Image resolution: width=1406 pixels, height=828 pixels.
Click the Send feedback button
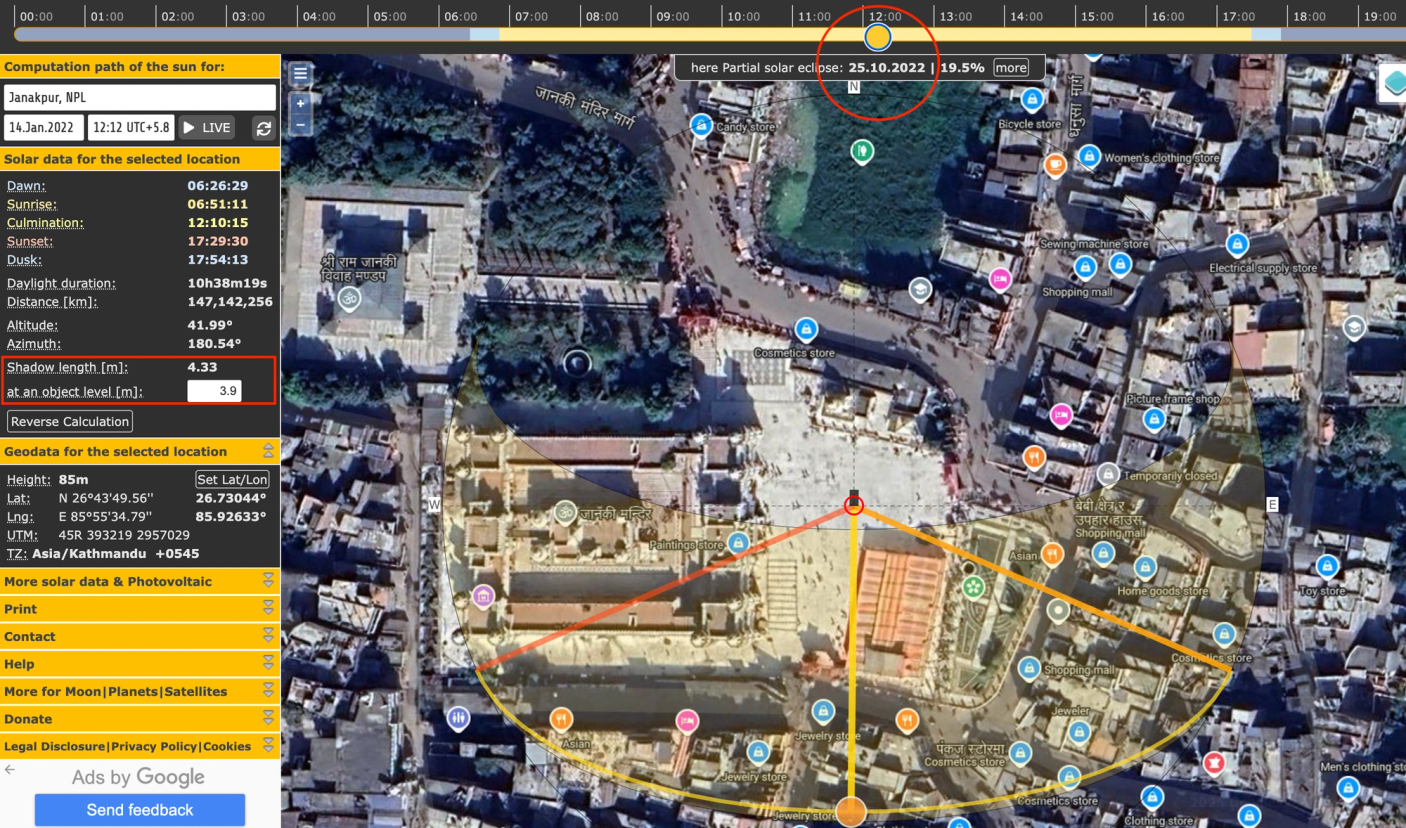coord(140,810)
